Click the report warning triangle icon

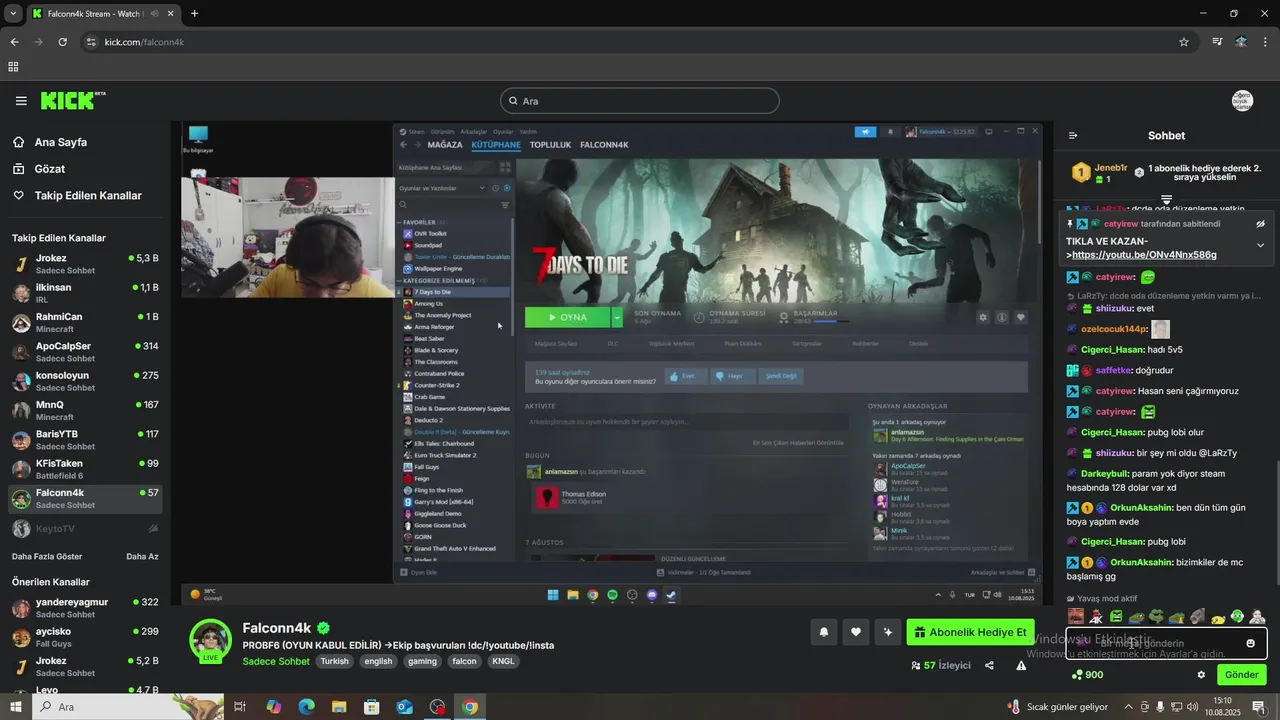point(1021,665)
